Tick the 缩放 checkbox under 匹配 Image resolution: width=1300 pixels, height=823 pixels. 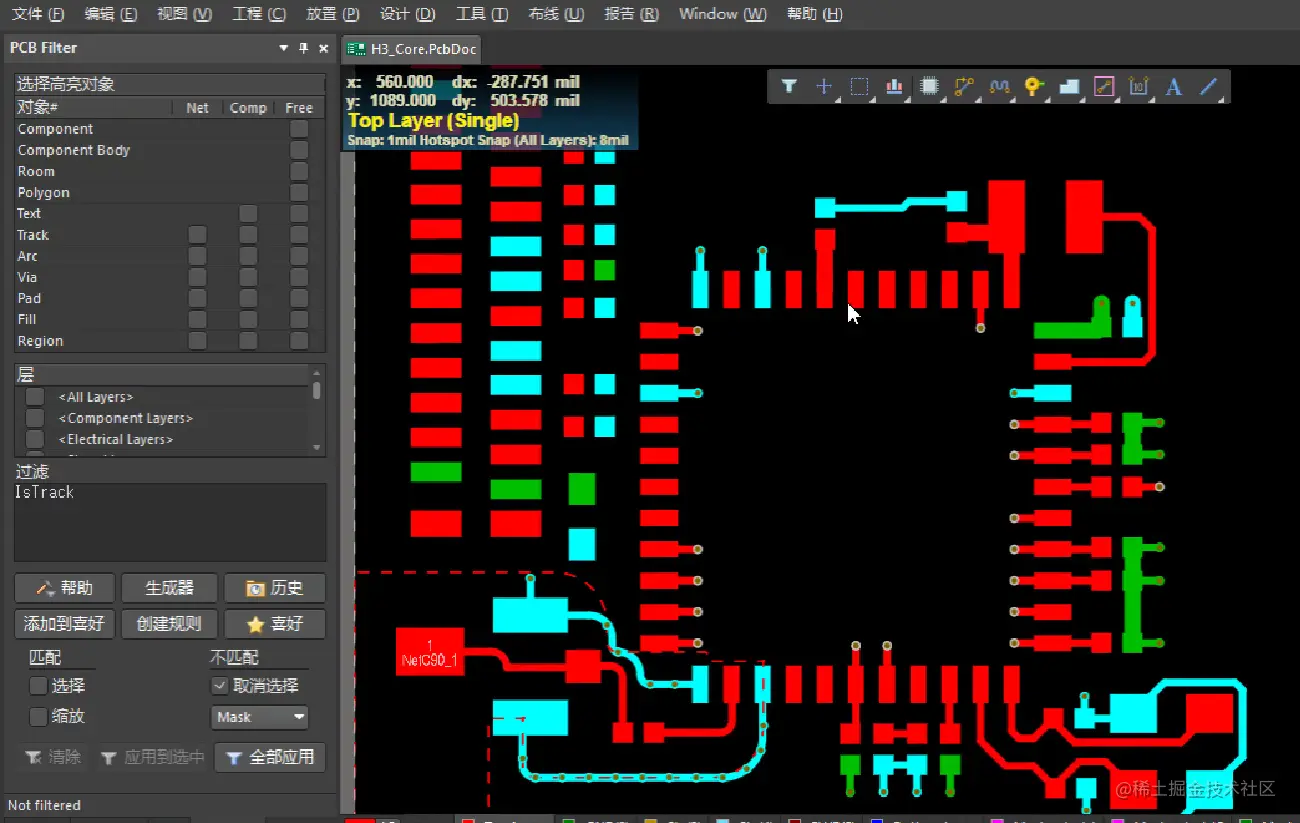(x=39, y=716)
